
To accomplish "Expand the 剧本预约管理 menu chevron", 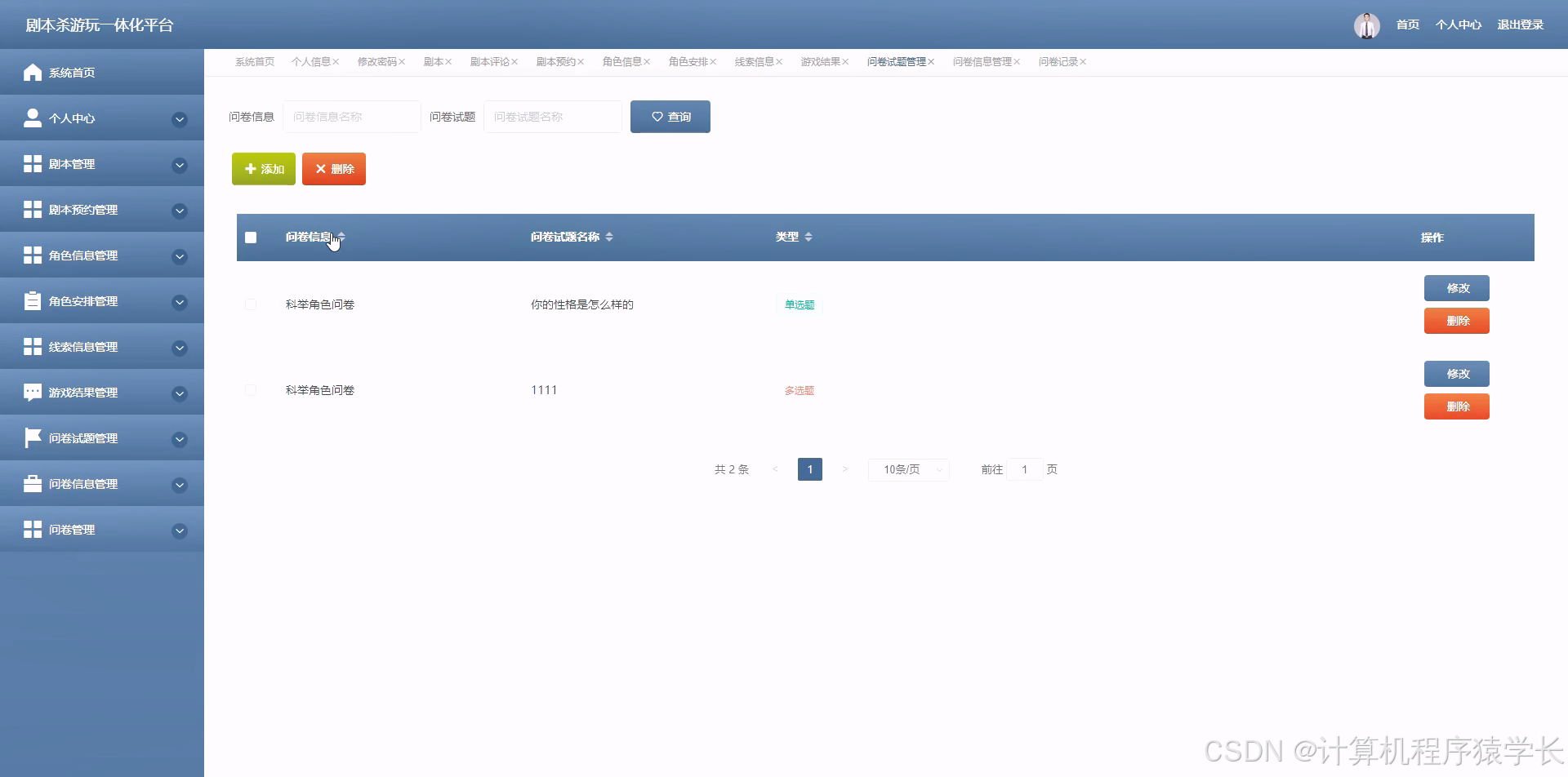I will 180,211.
